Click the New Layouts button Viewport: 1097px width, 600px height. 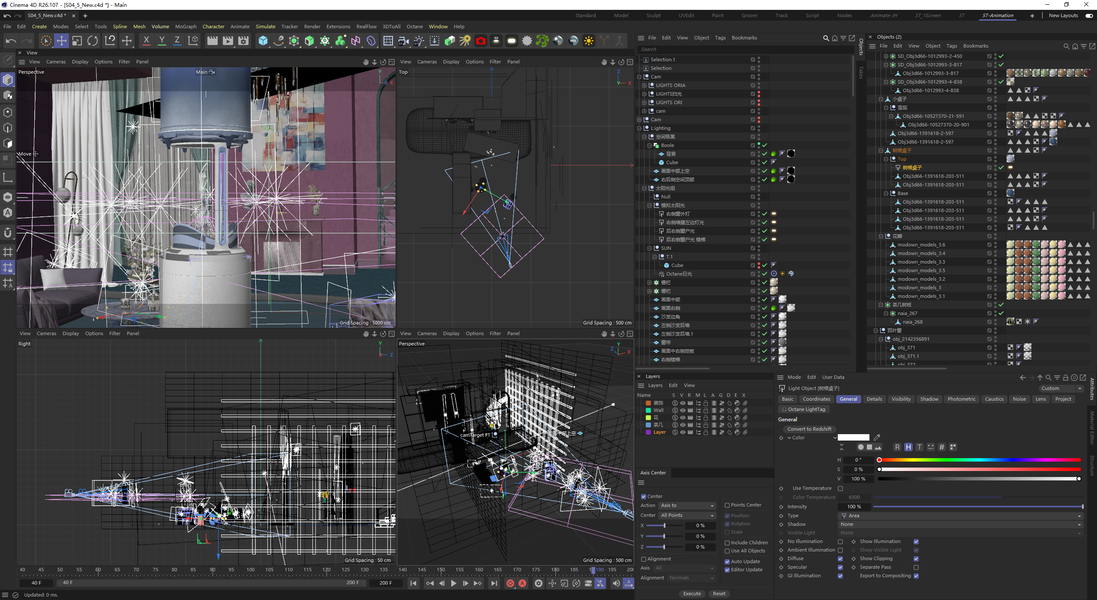point(1063,15)
